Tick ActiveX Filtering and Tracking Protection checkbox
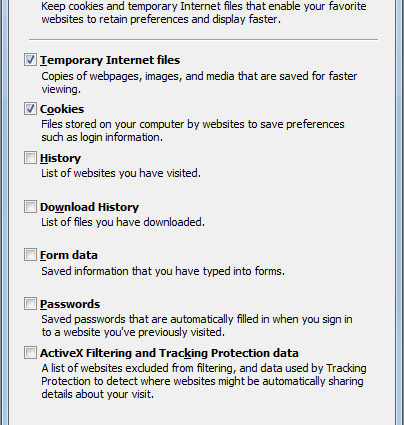404x425 pixels. point(30,353)
